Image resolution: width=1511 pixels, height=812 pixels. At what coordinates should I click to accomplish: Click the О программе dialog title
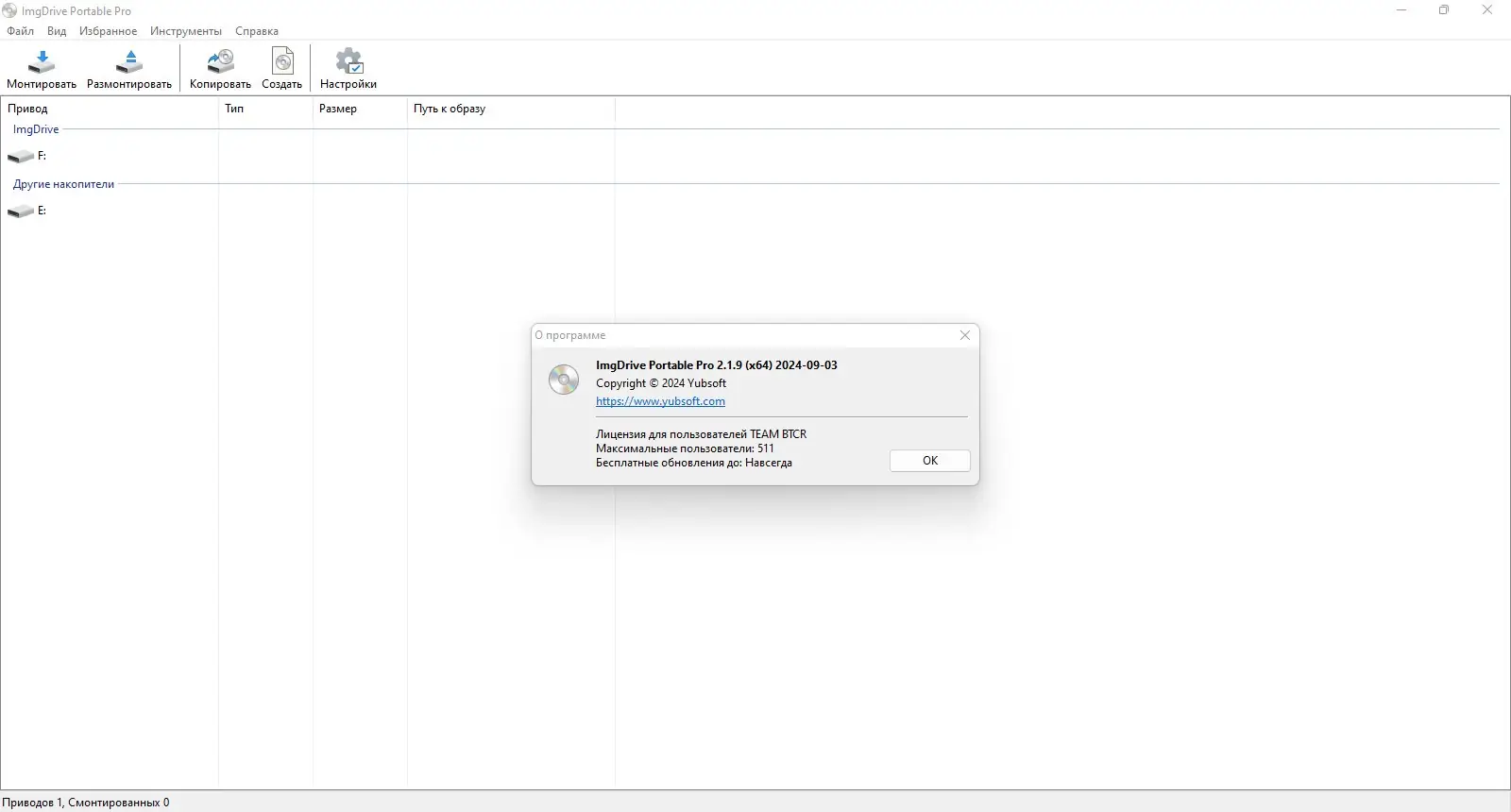tap(570, 335)
